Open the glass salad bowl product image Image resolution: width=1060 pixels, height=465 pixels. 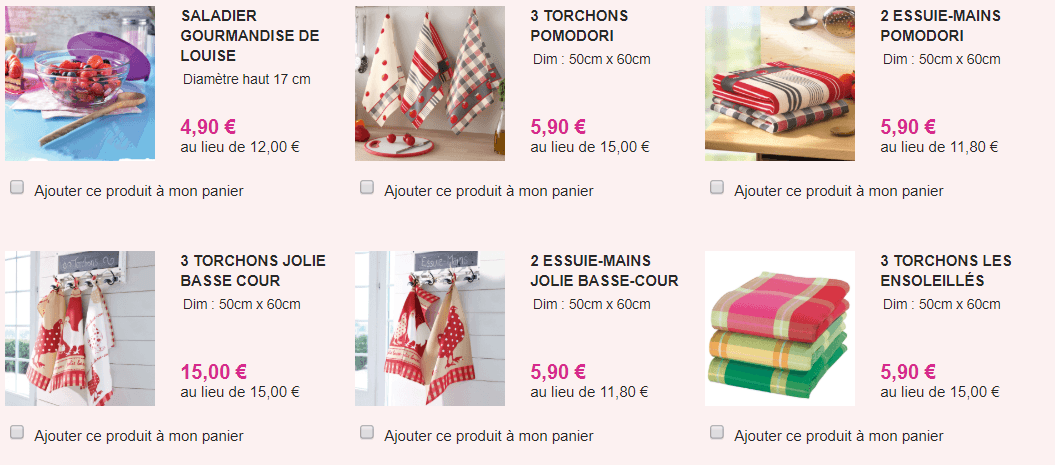(x=80, y=83)
